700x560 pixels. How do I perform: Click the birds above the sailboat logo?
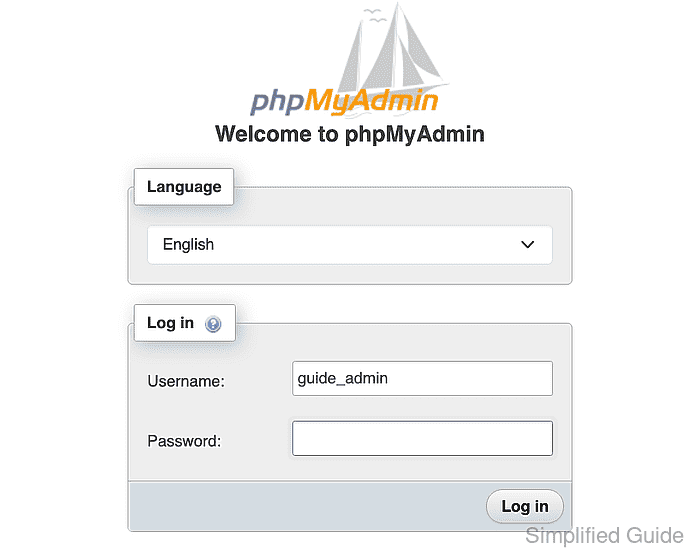click(375, 15)
